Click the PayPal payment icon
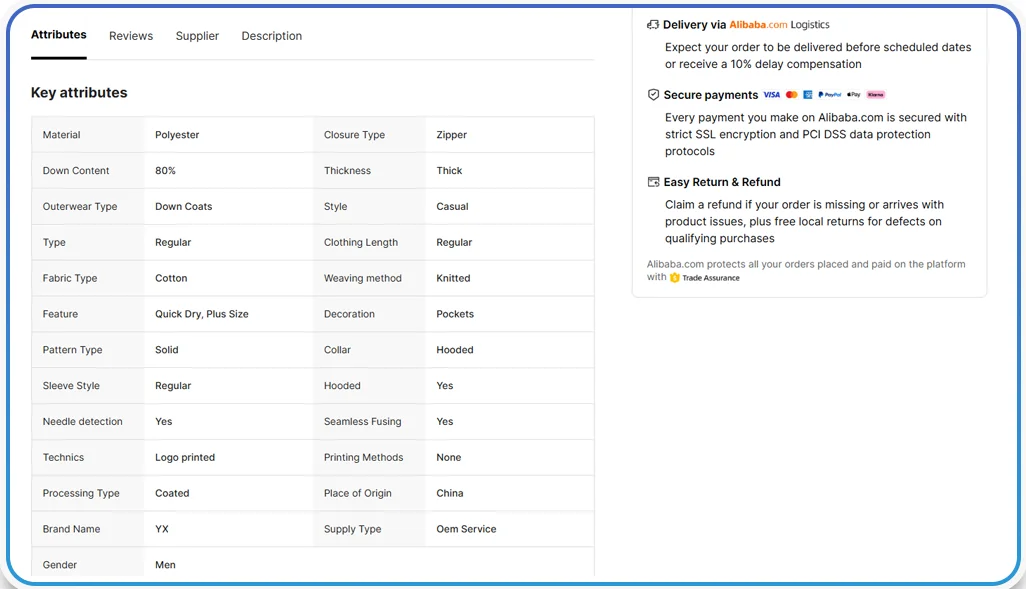Viewport: 1026px width, 589px height. coord(829,95)
